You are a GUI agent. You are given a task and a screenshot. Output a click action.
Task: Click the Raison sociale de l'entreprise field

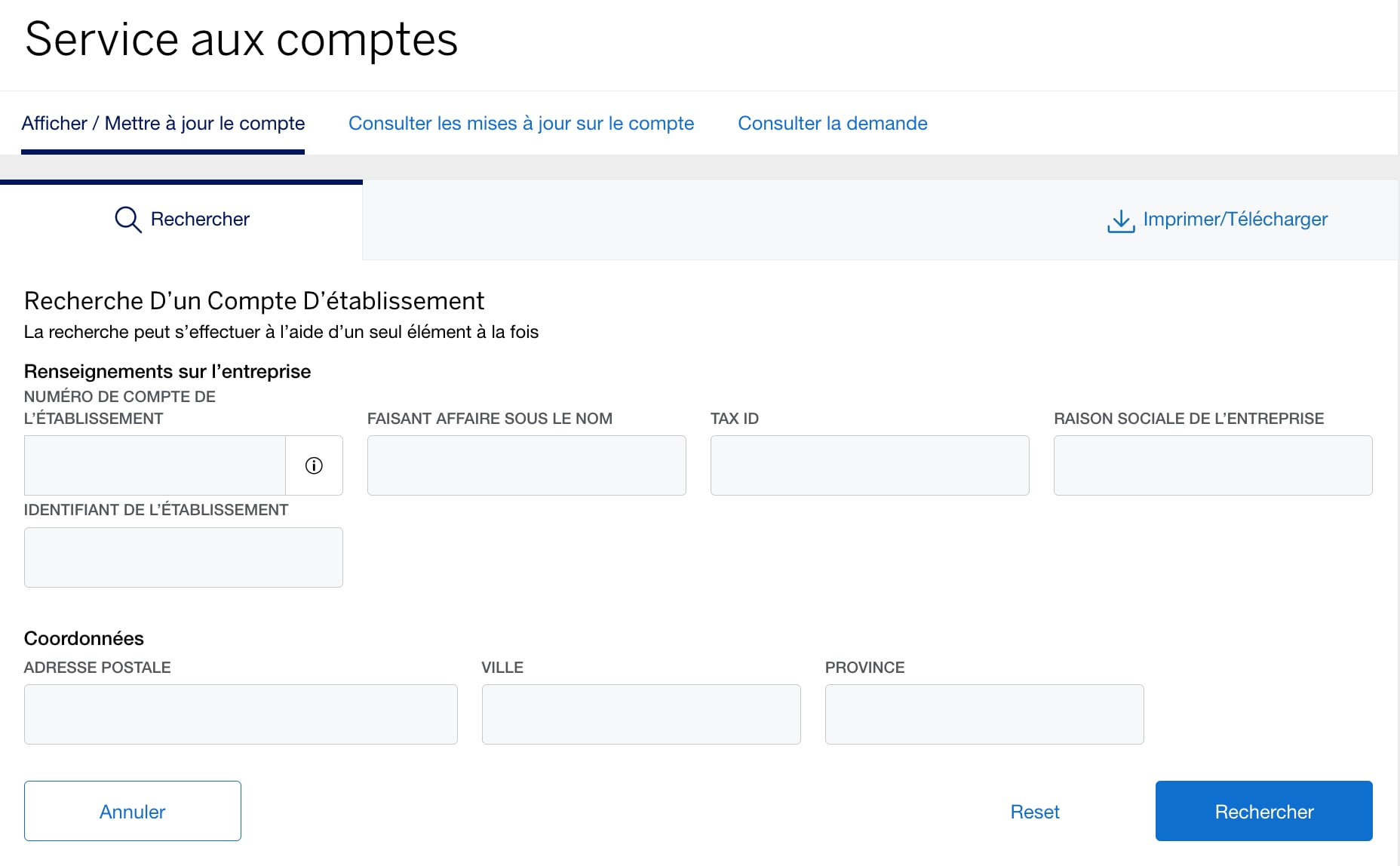[1211, 465]
